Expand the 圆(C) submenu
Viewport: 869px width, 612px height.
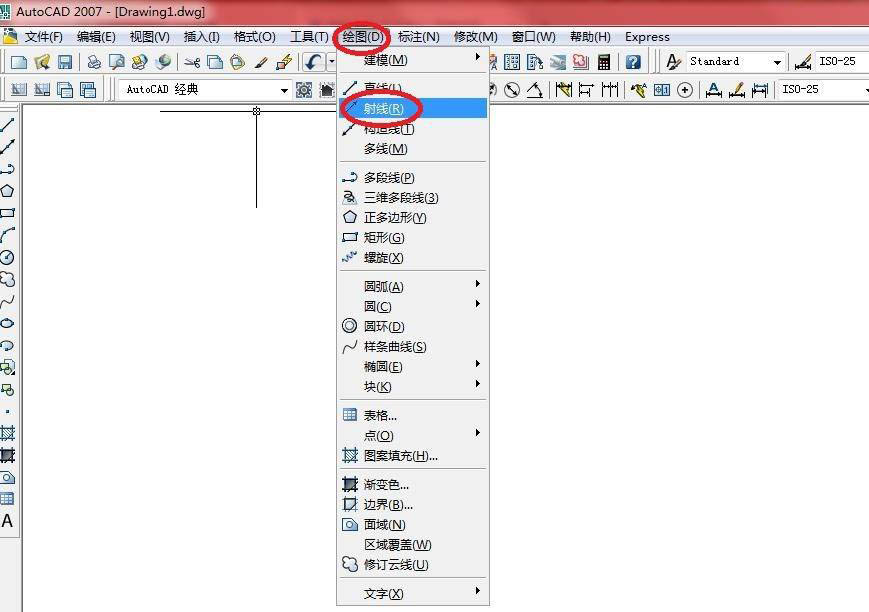point(413,307)
